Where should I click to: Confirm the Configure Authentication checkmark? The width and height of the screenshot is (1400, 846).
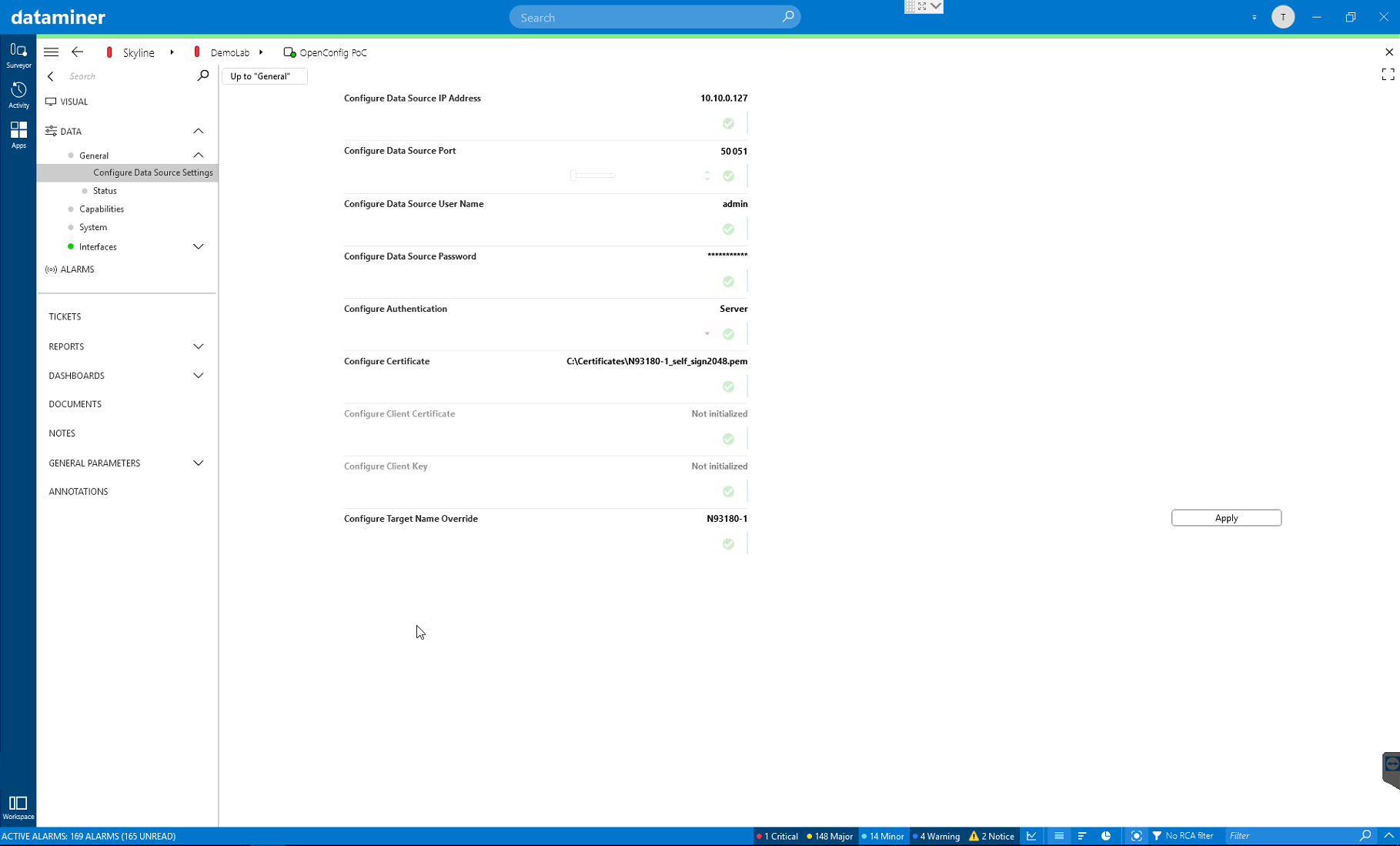728,334
